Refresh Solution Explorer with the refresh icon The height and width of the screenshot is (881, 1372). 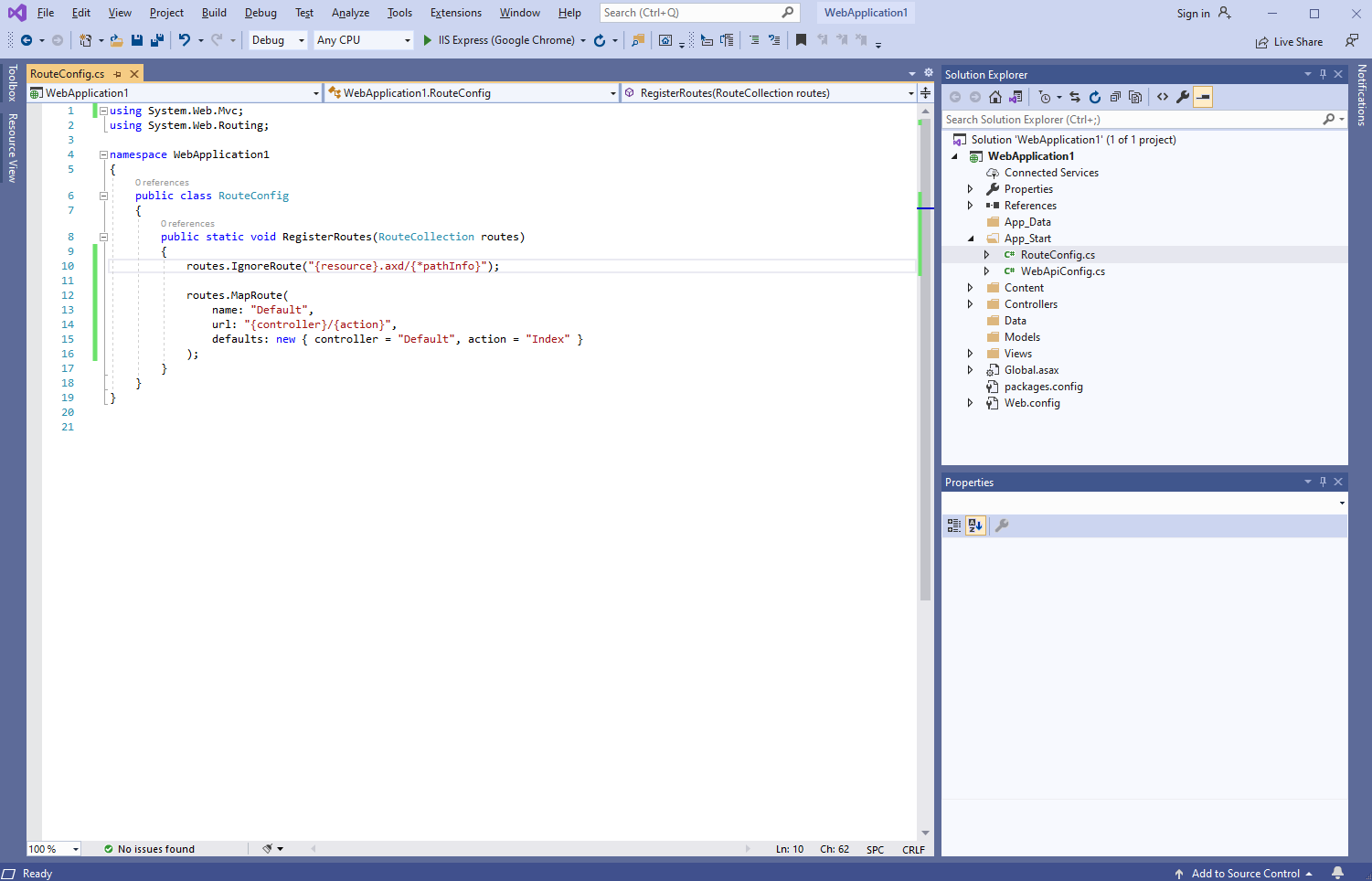point(1095,97)
